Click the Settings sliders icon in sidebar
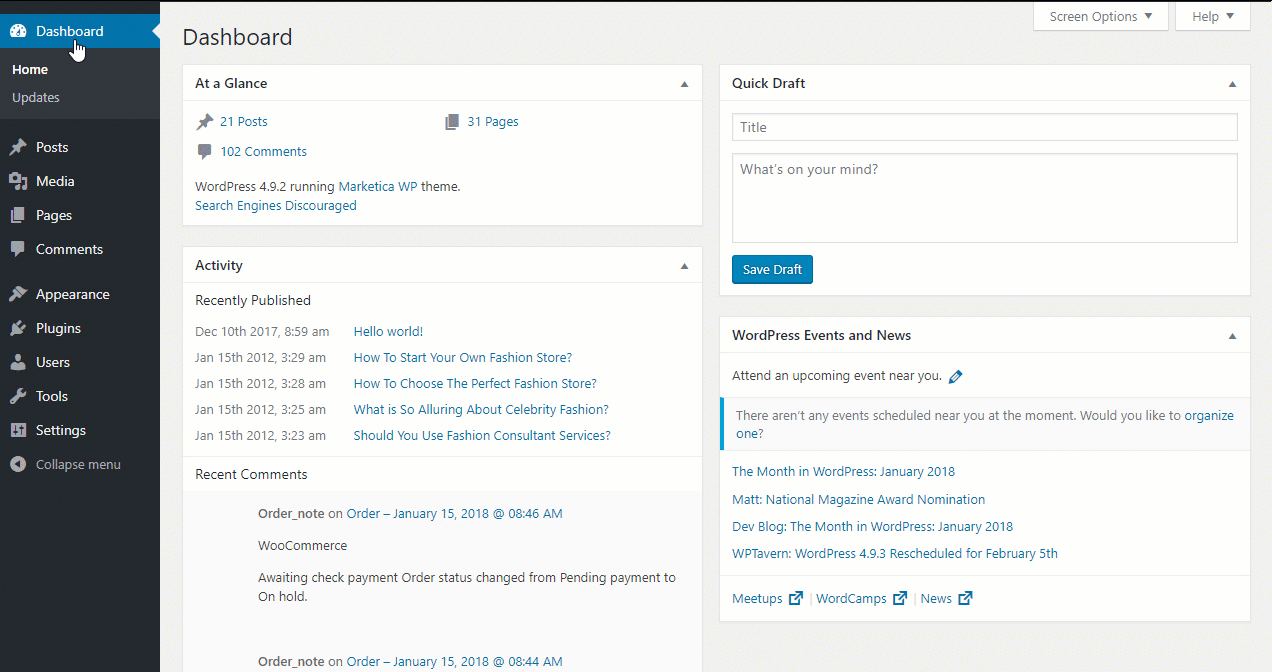Image resolution: width=1272 pixels, height=672 pixels. click(x=18, y=430)
